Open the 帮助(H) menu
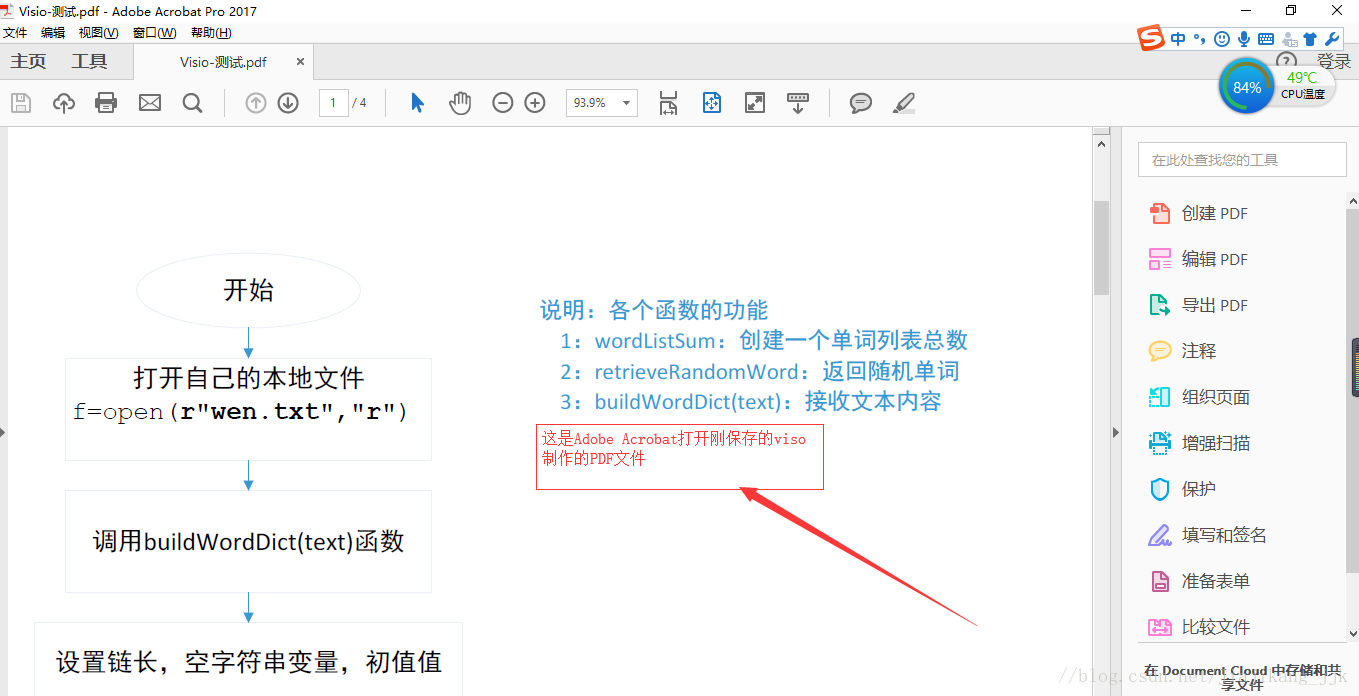This screenshot has width=1359, height=696. pos(211,33)
